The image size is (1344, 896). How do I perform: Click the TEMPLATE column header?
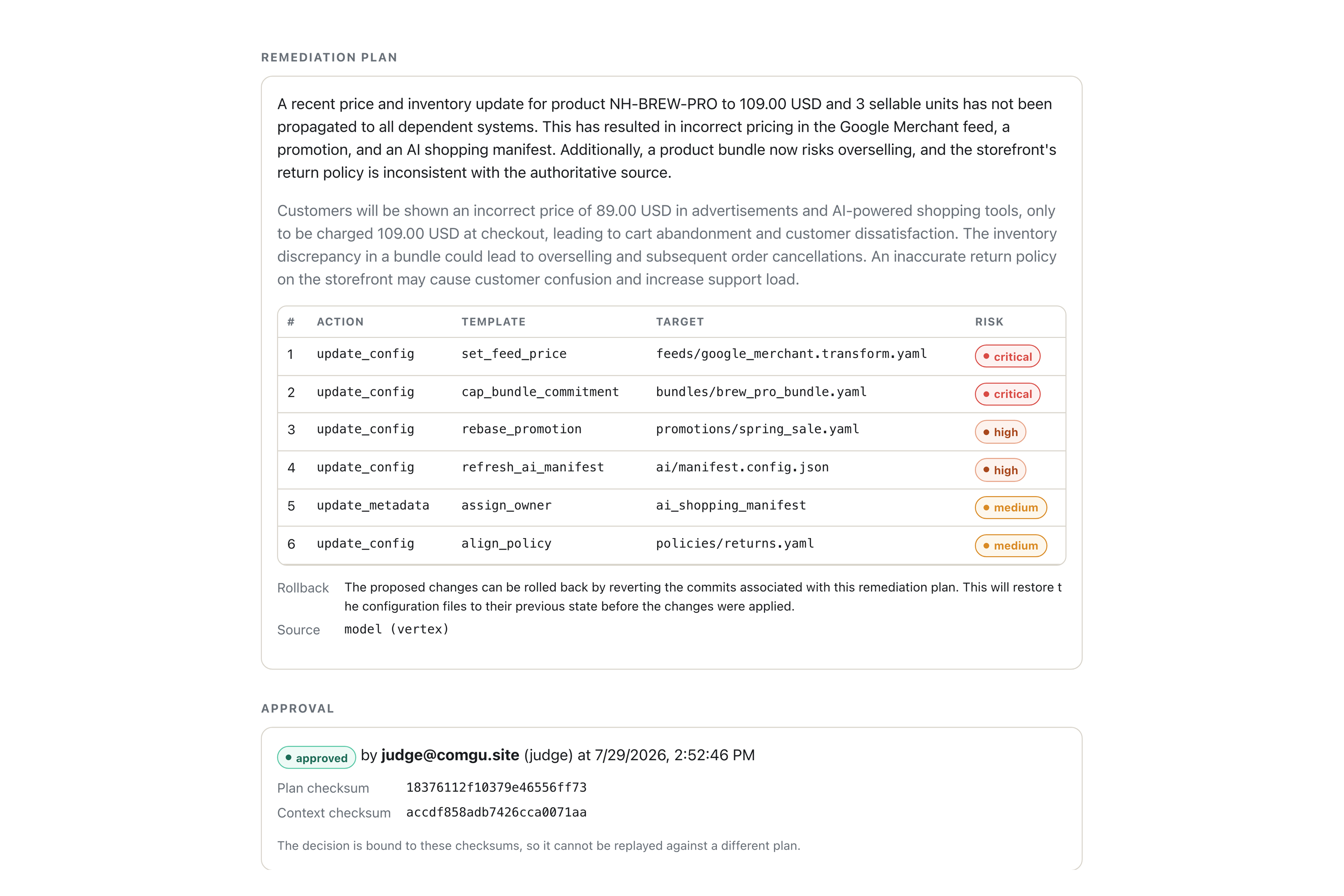(x=494, y=322)
